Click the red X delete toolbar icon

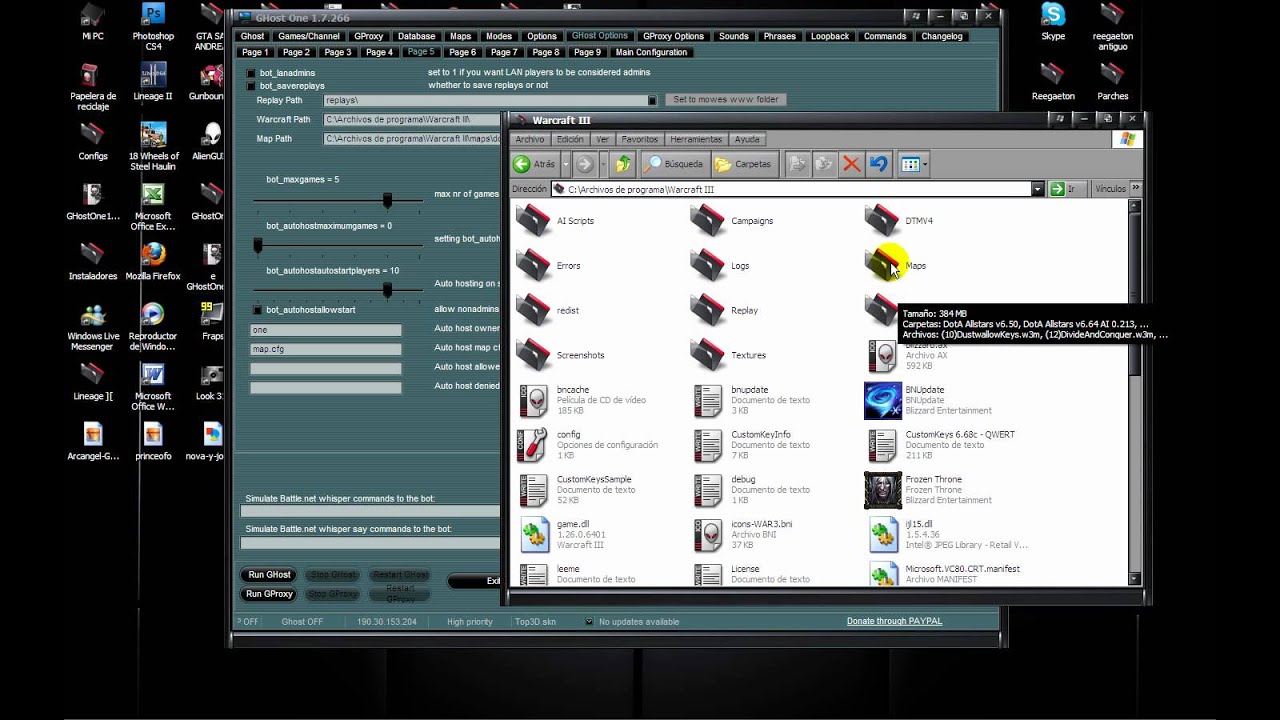coord(851,164)
